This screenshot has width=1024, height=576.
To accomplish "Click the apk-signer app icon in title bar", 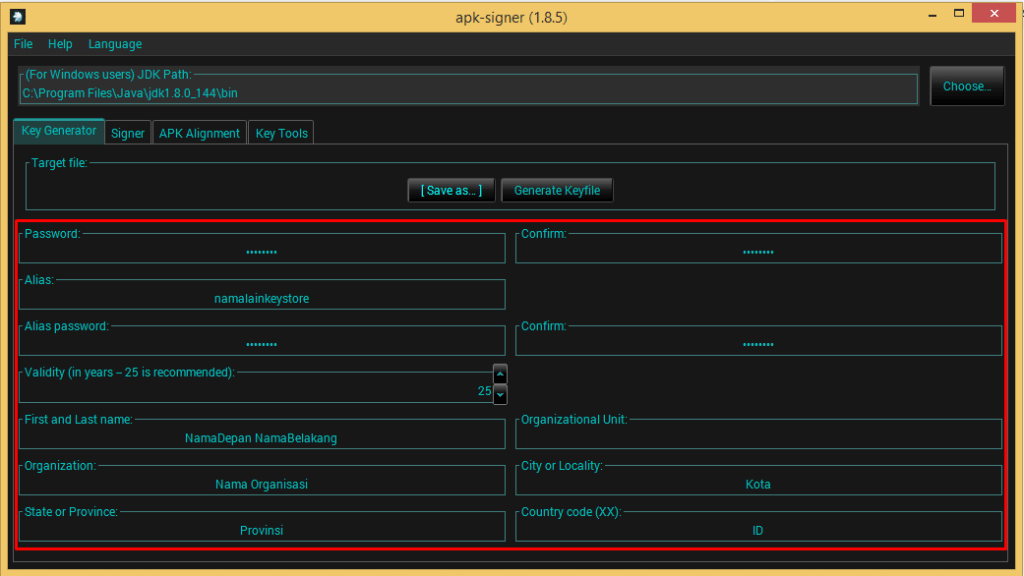I will pos(17,17).
